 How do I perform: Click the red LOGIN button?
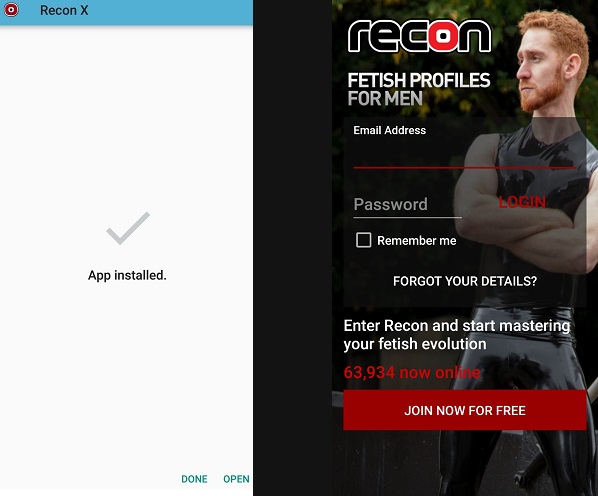(x=522, y=202)
